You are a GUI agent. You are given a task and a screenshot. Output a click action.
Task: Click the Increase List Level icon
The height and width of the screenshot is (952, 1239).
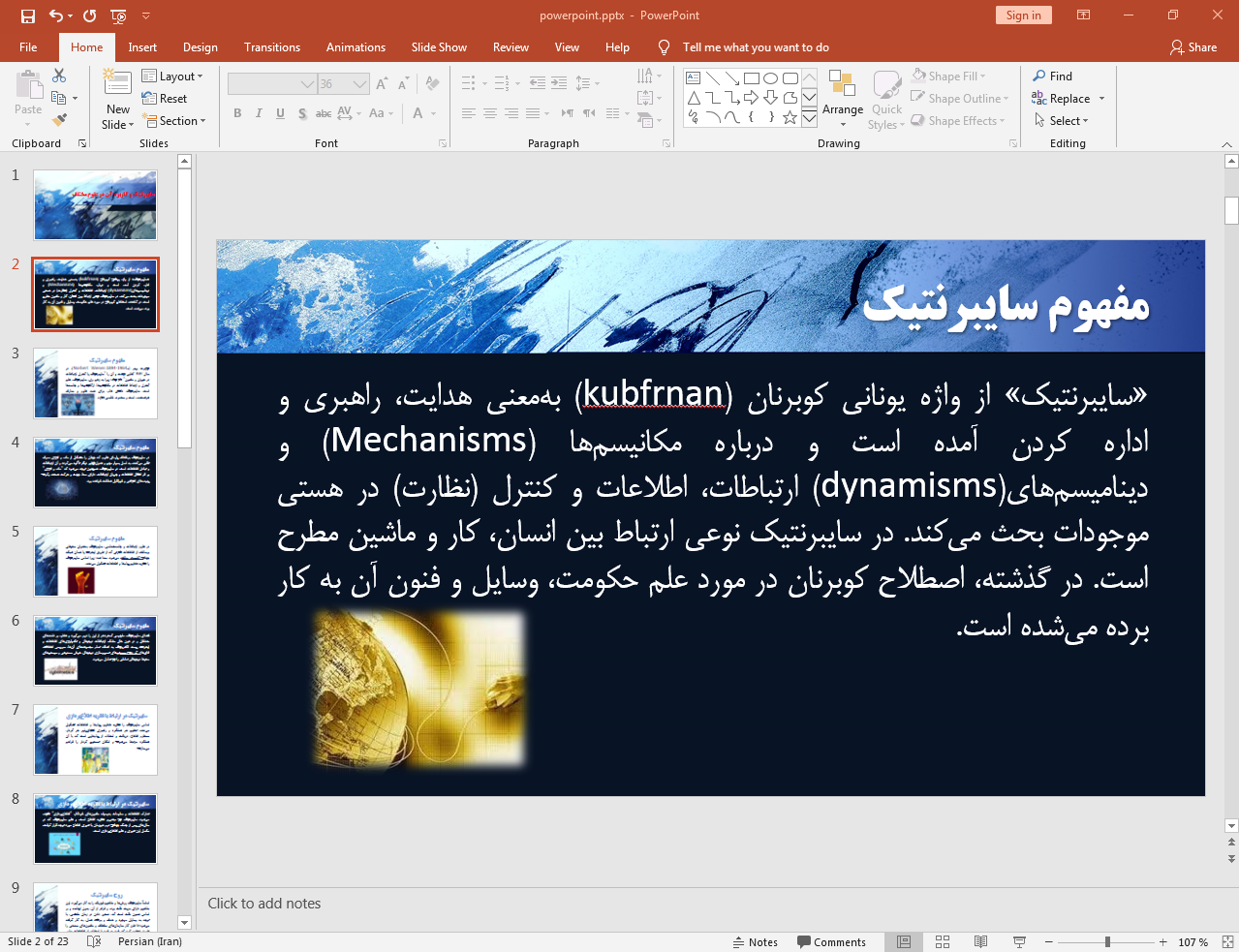(559, 83)
